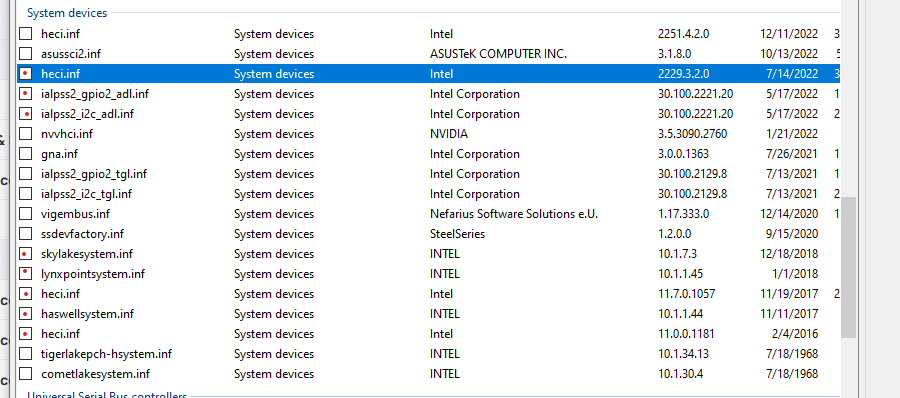900x398 pixels.
Task: Click version 3.5.3090.2760
Action: coord(692,134)
